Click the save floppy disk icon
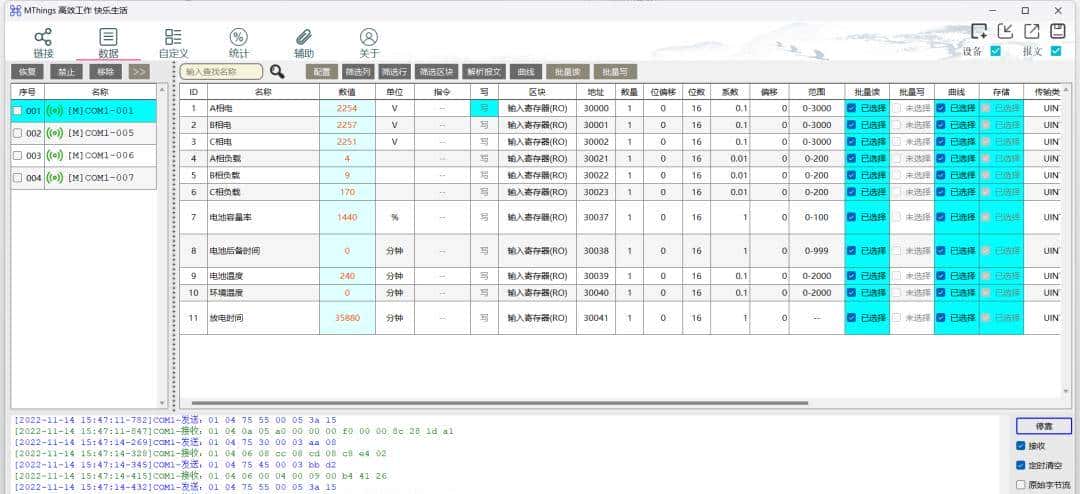Screen dimensions: 1080x494 1057,31
